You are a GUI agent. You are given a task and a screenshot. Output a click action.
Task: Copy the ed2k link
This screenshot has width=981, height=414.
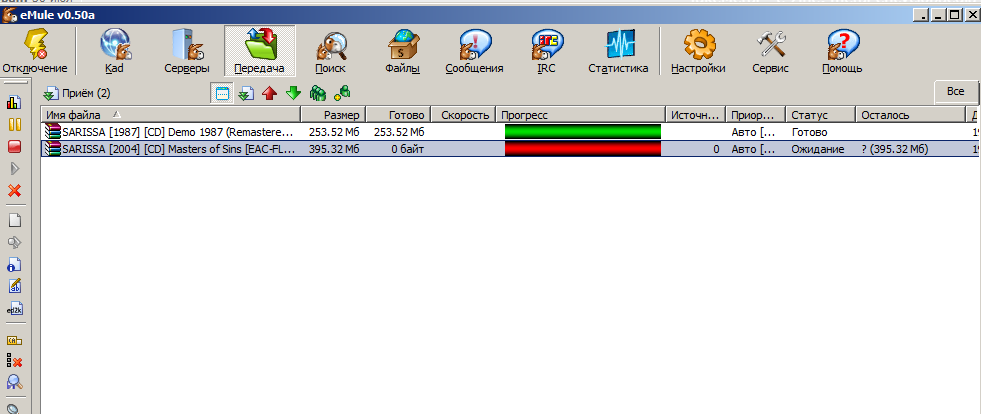point(14,309)
